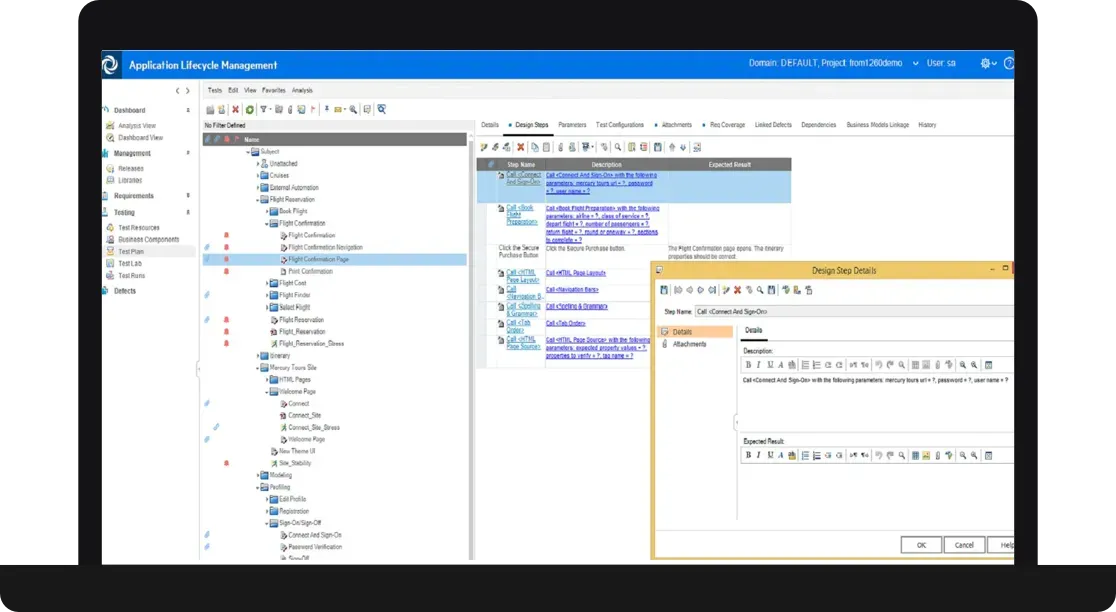This screenshot has height=612, width=1116.
Task: Open the Edit menu
Action: (x=233, y=90)
